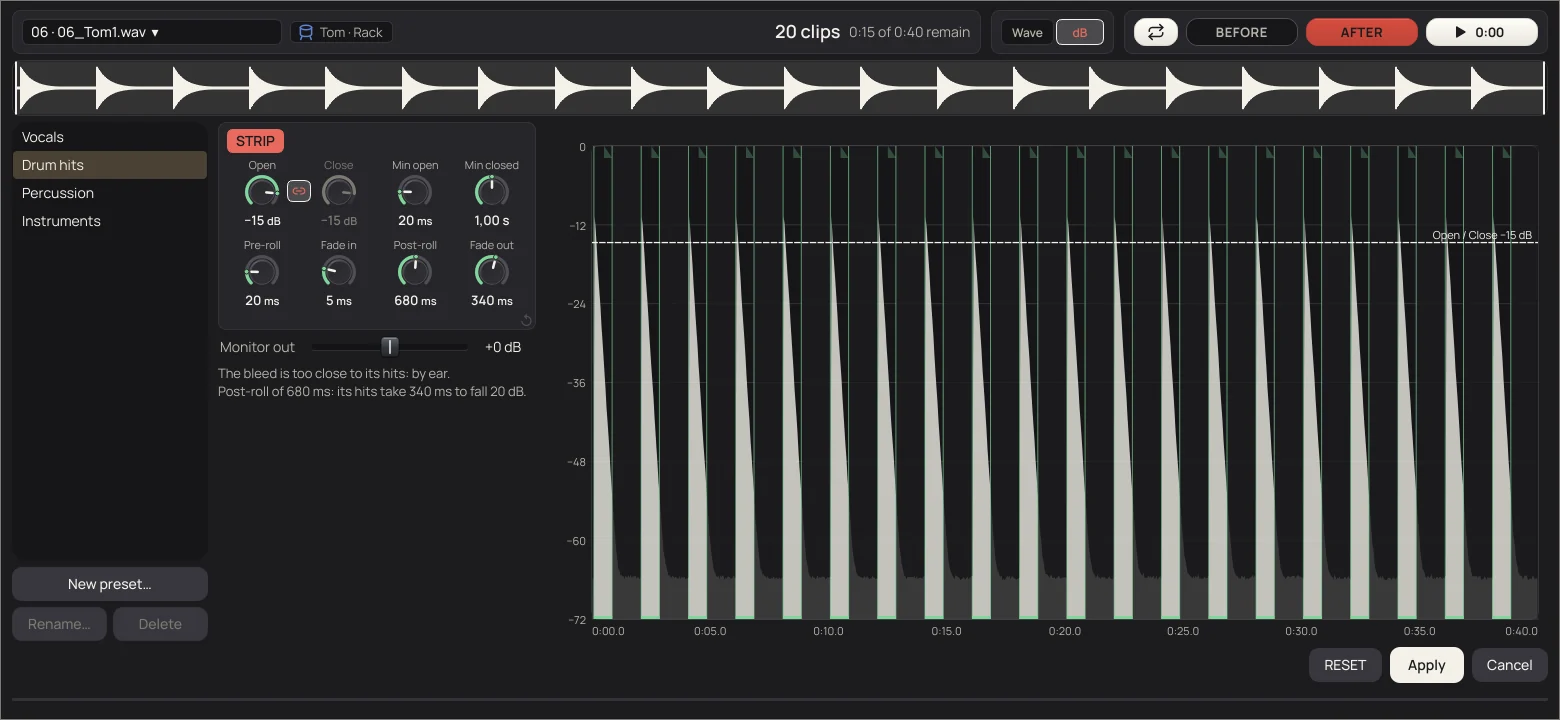
Task: Delete the selected preset
Action: point(160,624)
